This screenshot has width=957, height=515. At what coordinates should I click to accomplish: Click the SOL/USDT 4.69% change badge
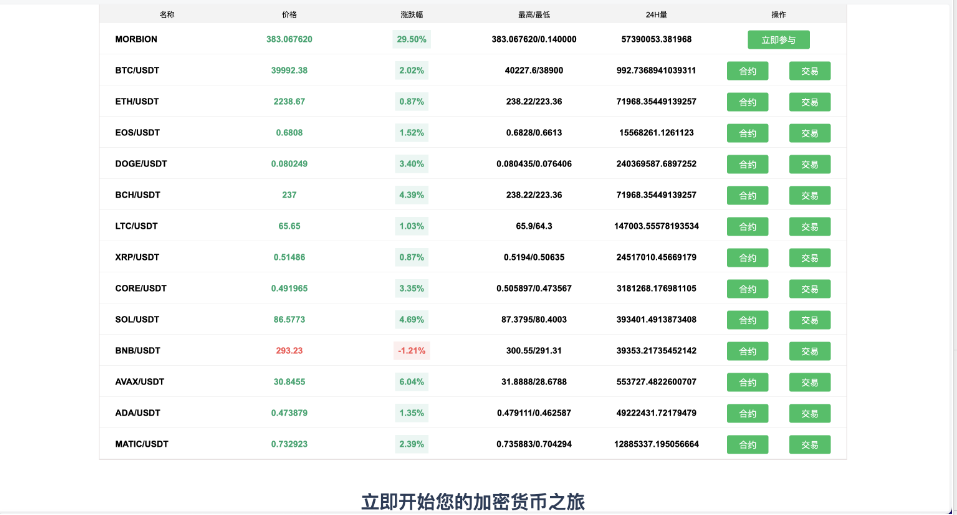point(411,320)
